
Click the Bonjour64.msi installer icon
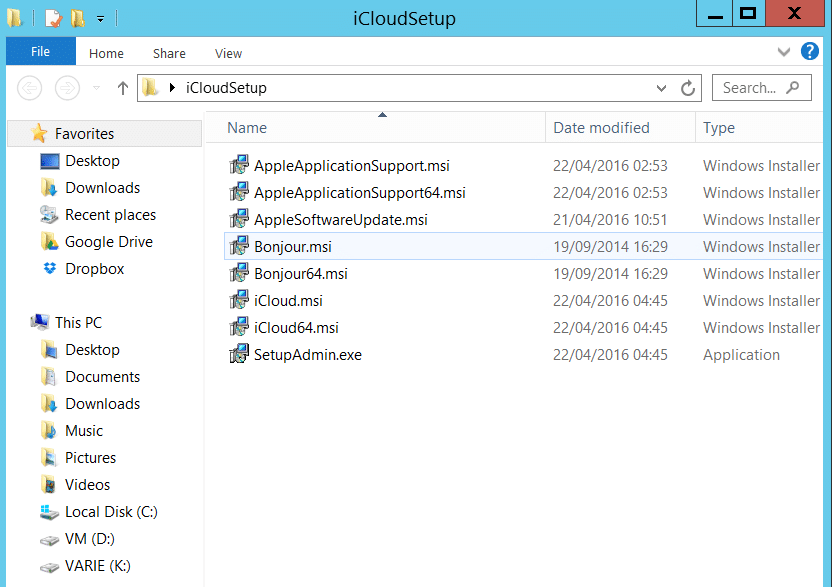(x=239, y=273)
